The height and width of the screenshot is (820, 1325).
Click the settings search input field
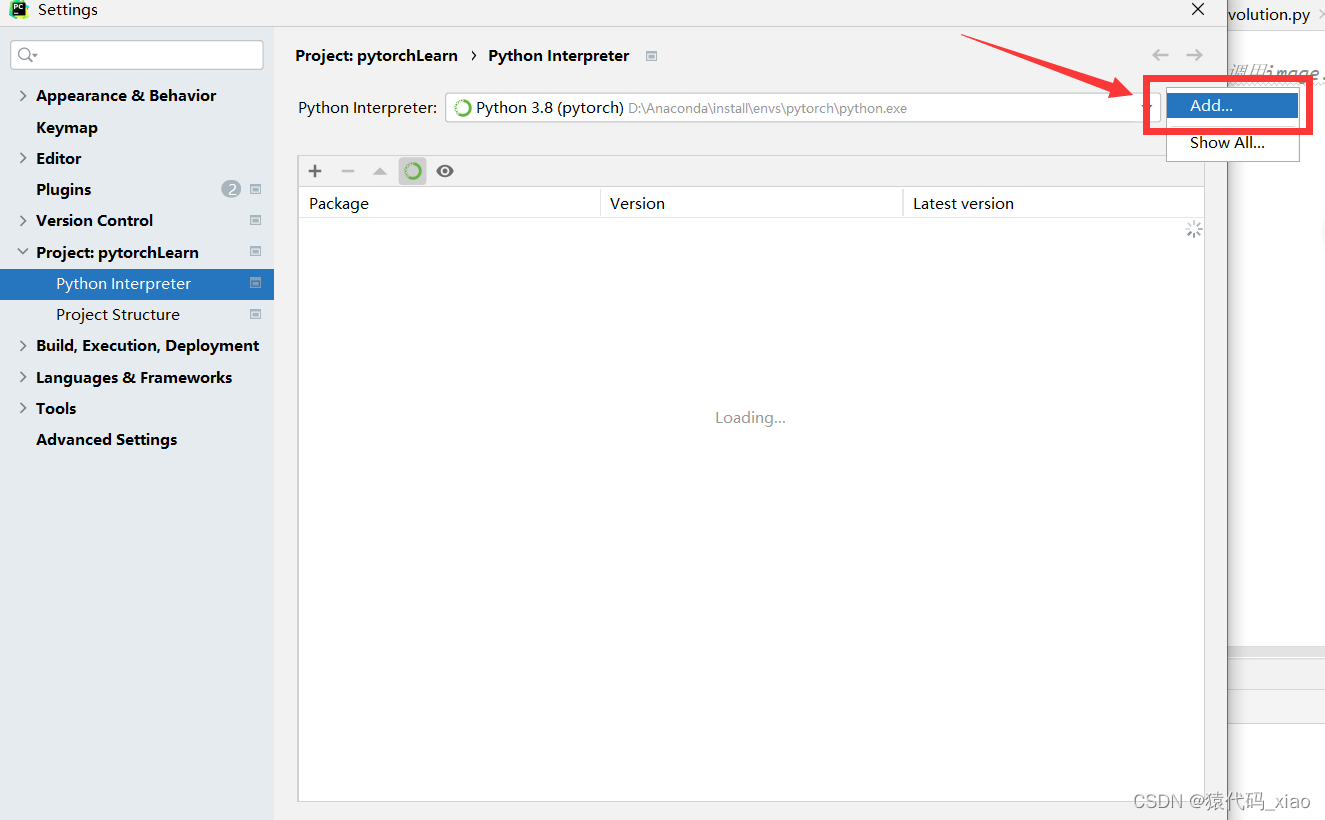pyautogui.click(x=137, y=55)
